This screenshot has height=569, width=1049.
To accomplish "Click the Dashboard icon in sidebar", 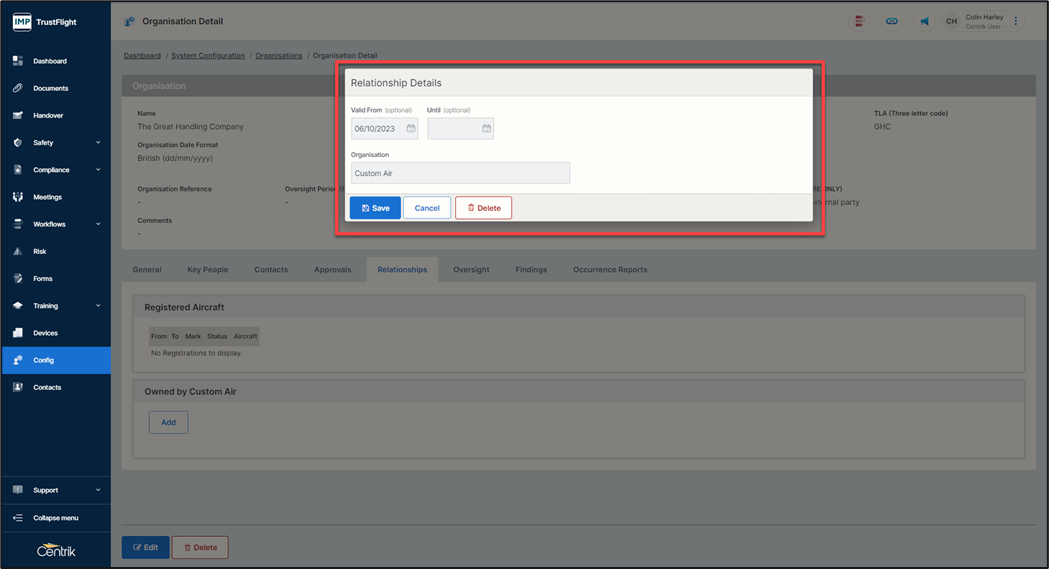I will tap(18, 61).
